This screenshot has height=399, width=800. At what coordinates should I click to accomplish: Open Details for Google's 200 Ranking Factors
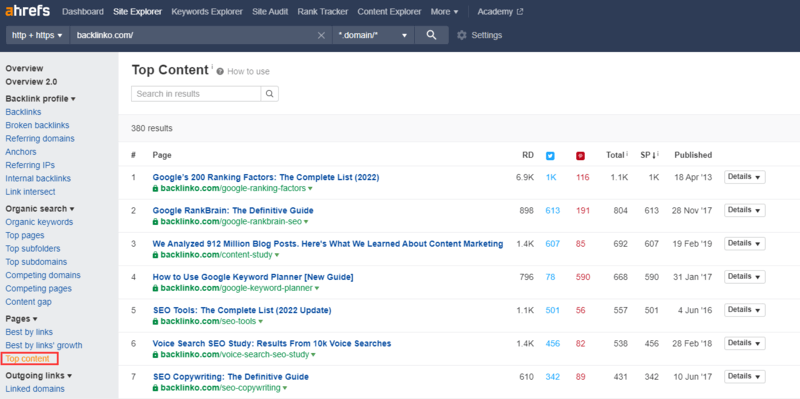click(x=744, y=177)
